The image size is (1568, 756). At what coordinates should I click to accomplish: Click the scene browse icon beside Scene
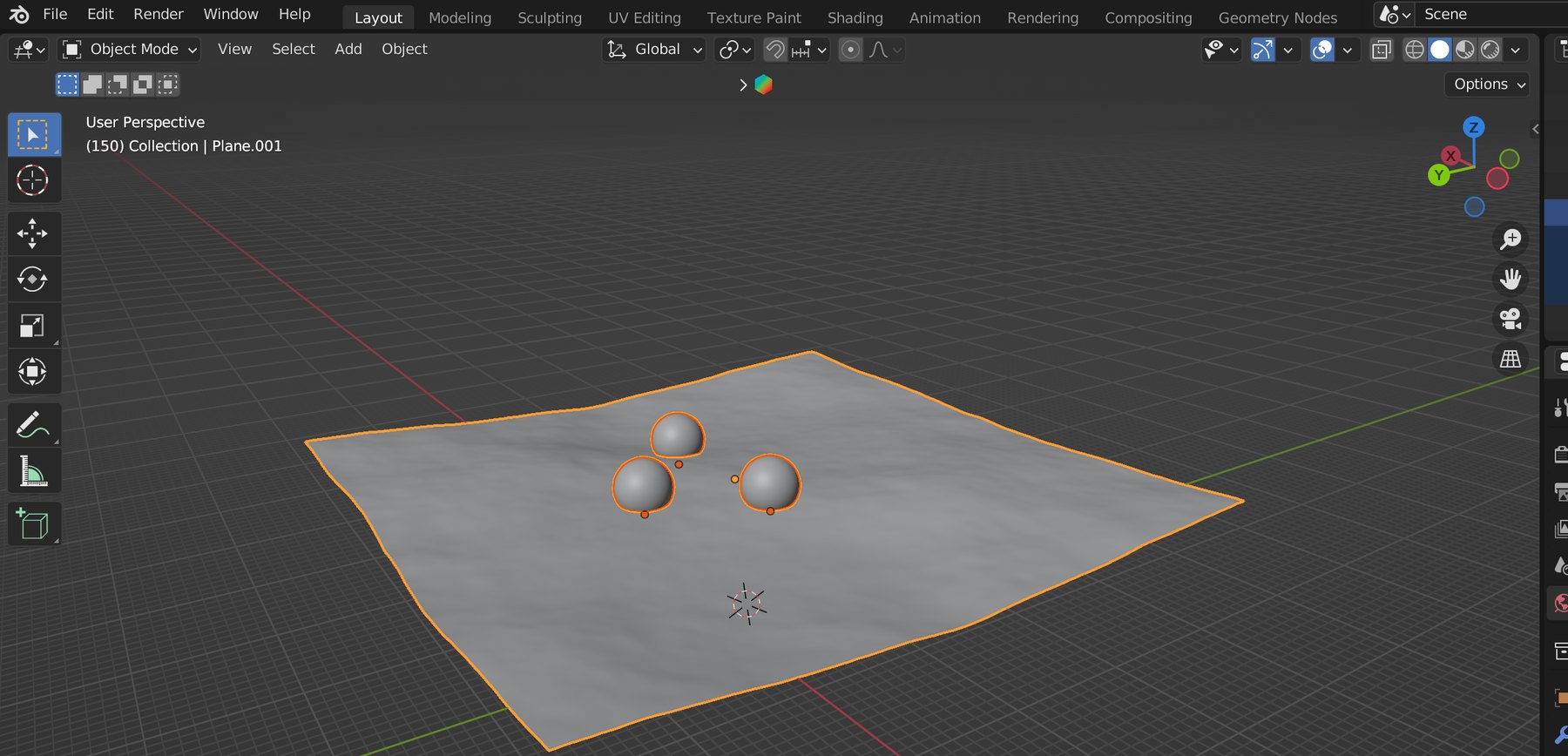coord(1394,15)
